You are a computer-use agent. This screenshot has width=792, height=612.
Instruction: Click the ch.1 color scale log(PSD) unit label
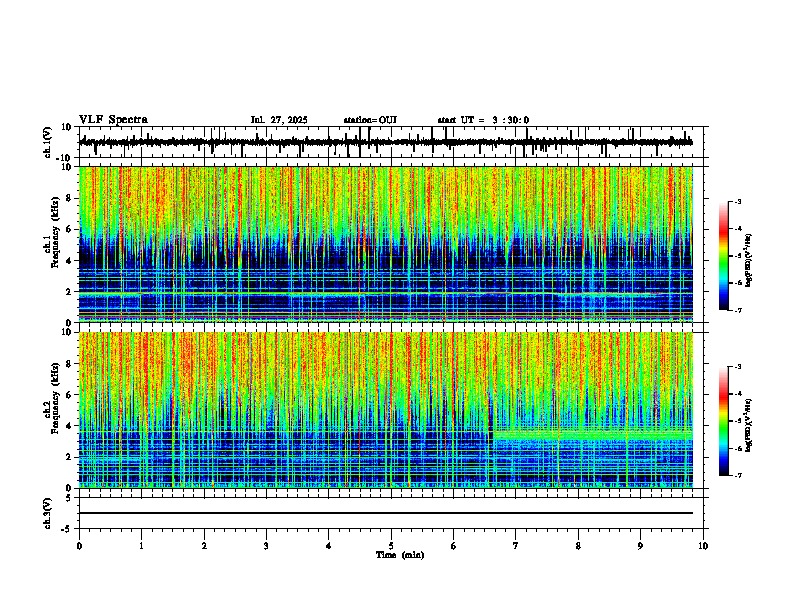pos(749,261)
